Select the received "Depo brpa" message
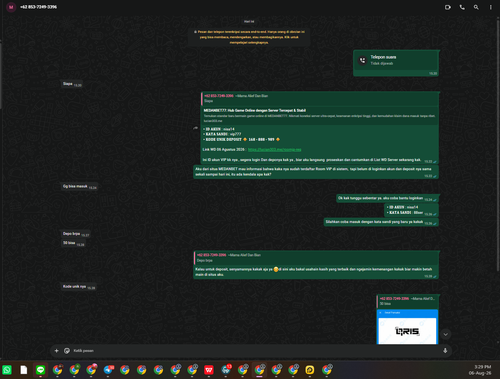The image size is (500, 379). (76, 234)
